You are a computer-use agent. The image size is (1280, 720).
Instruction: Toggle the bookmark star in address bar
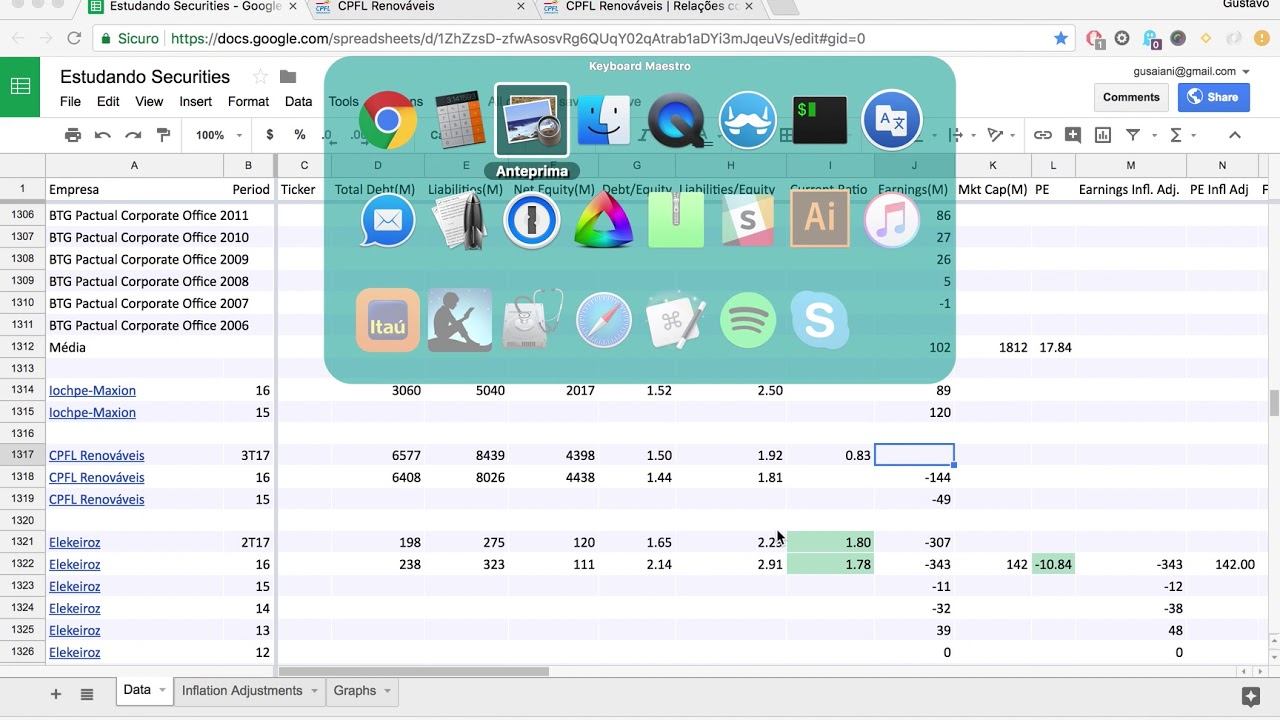click(x=1061, y=38)
